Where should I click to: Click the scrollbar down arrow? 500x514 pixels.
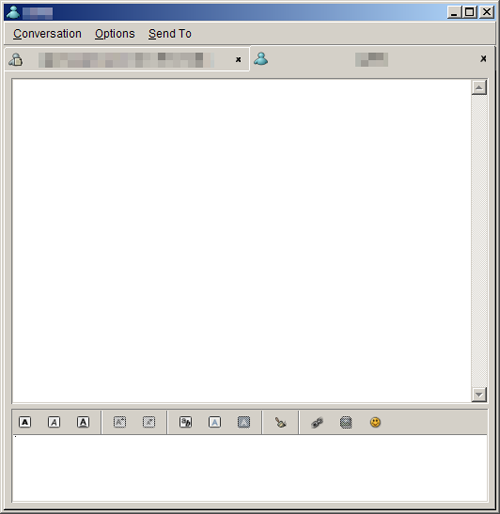479,395
